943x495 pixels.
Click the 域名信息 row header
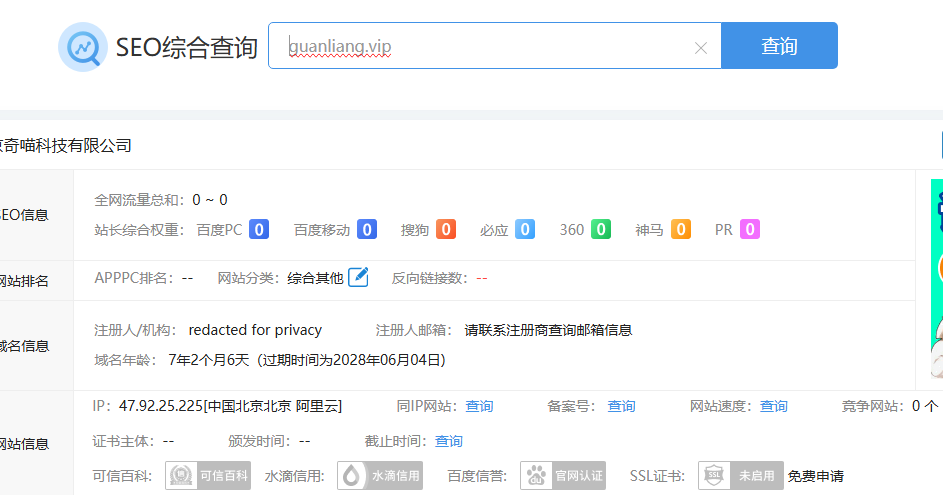25,346
